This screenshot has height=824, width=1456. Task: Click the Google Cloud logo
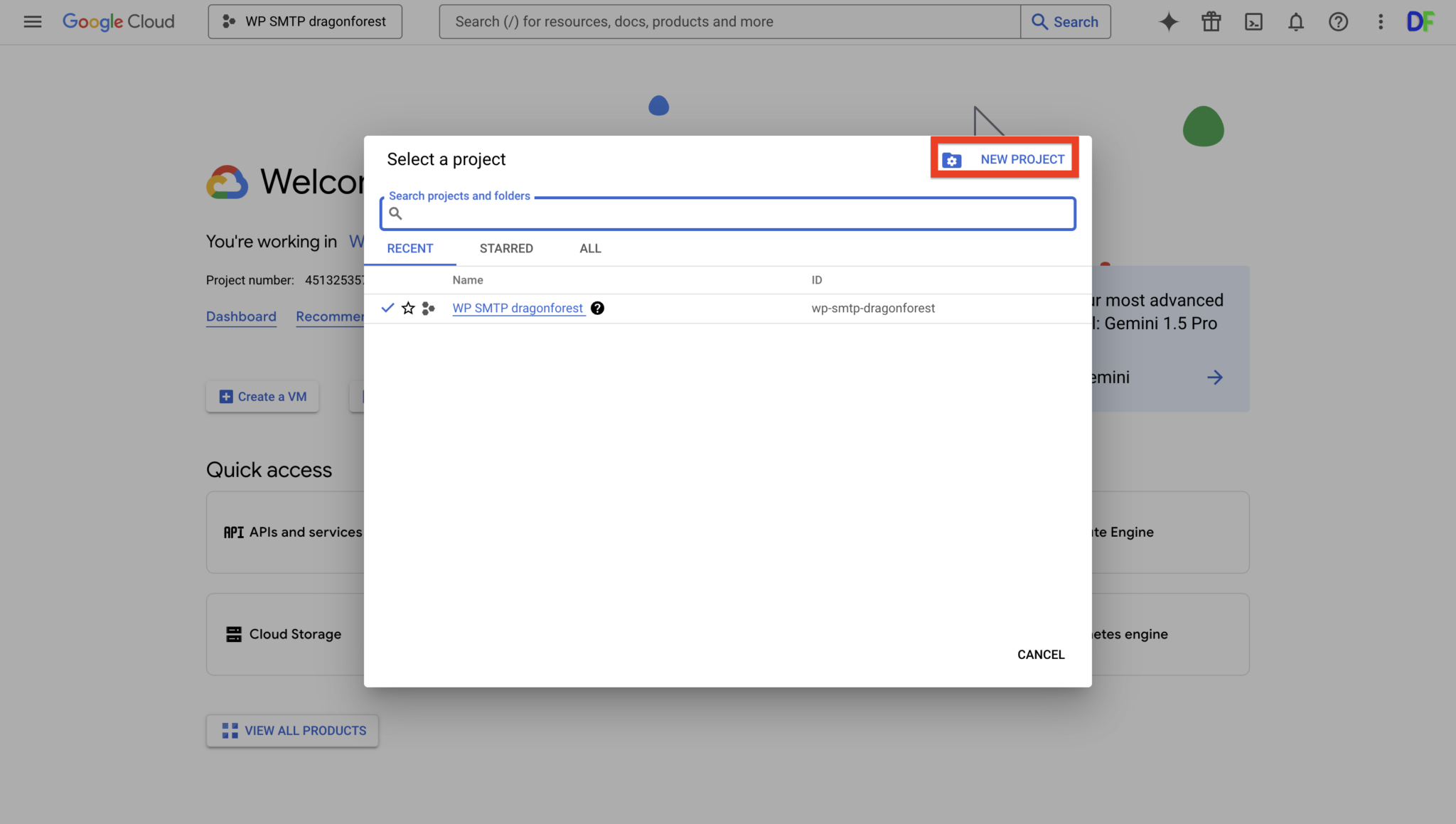tap(118, 21)
